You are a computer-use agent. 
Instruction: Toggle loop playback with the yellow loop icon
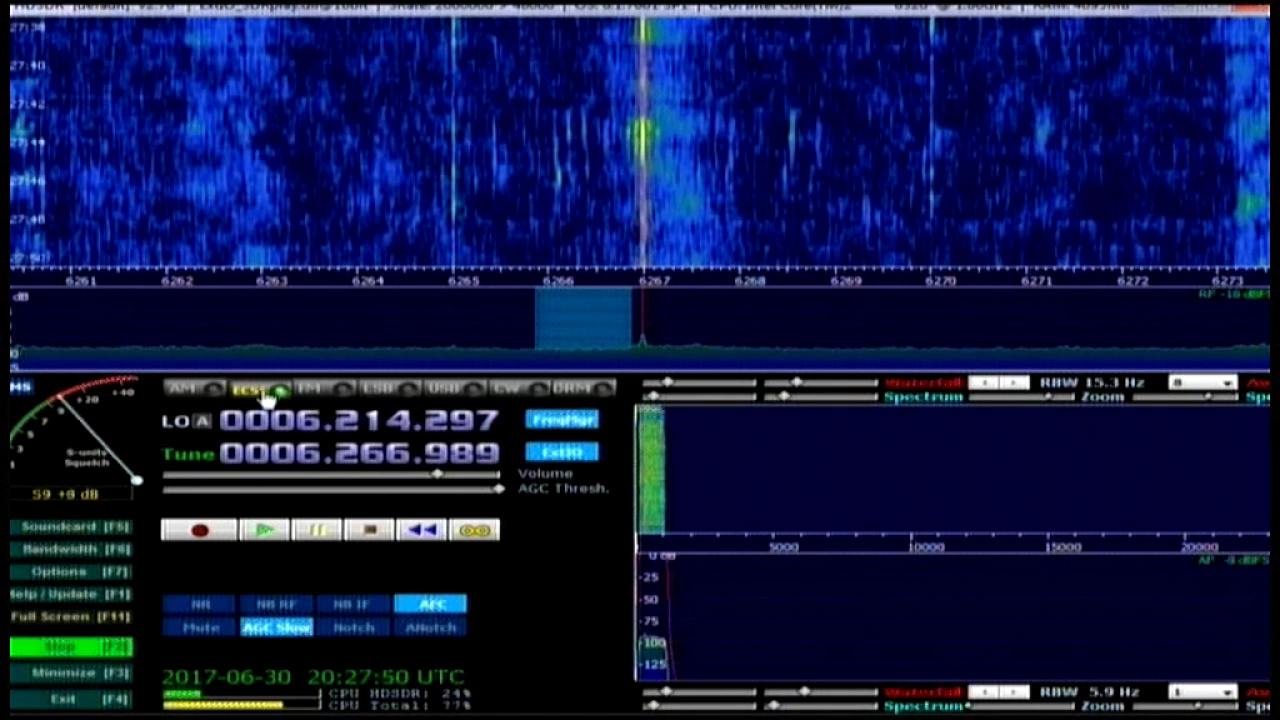click(475, 530)
